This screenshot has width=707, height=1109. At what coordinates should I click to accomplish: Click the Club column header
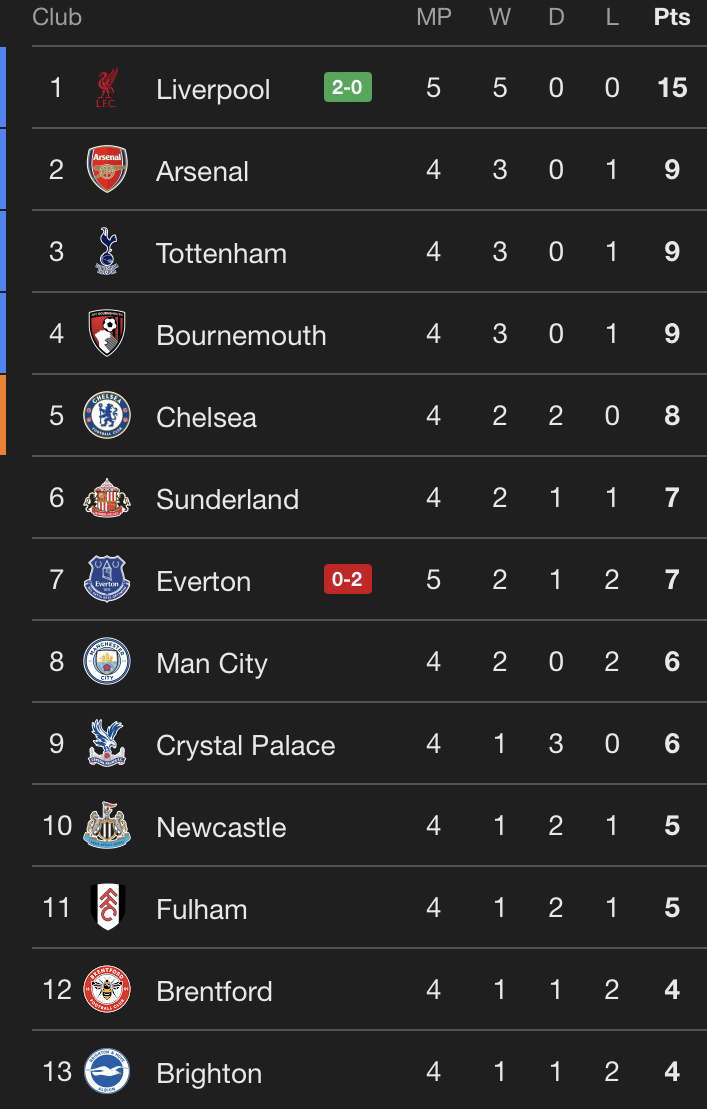pos(57,18)
